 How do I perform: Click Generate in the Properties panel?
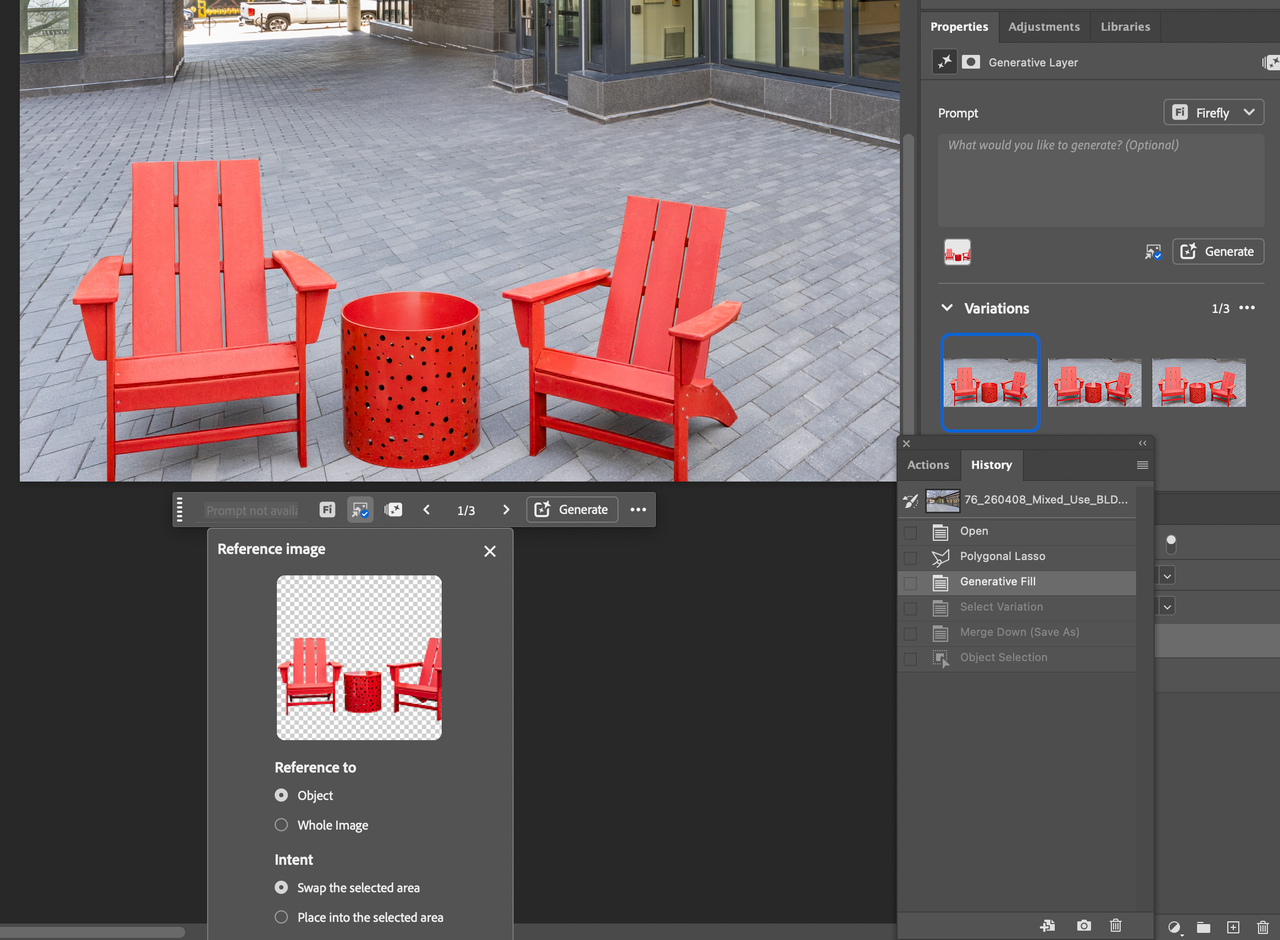pos(1218,252)
